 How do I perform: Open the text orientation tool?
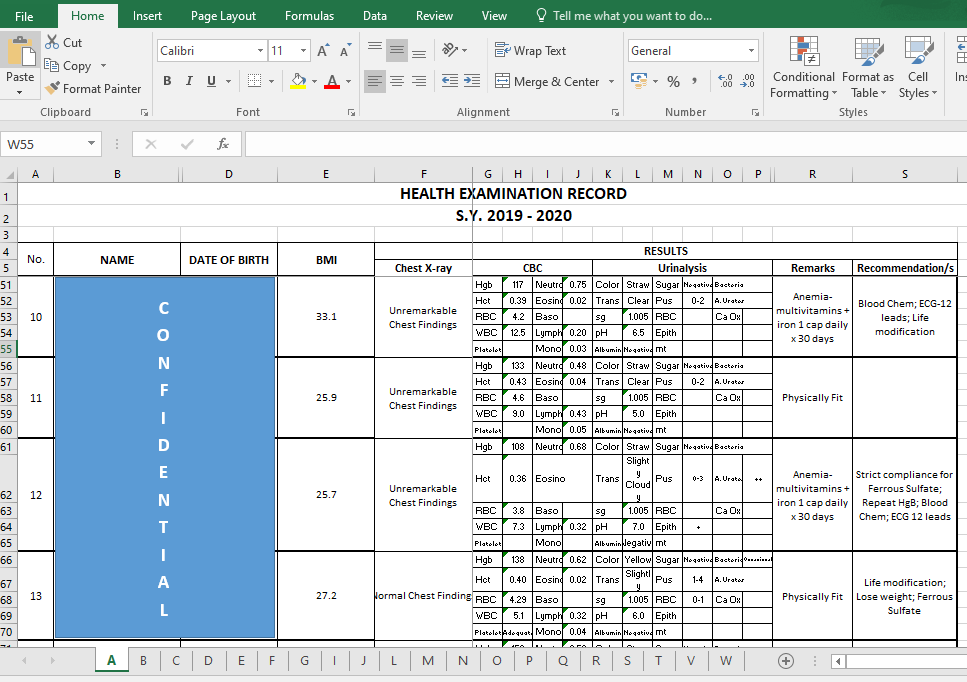[x=455, y=51]
